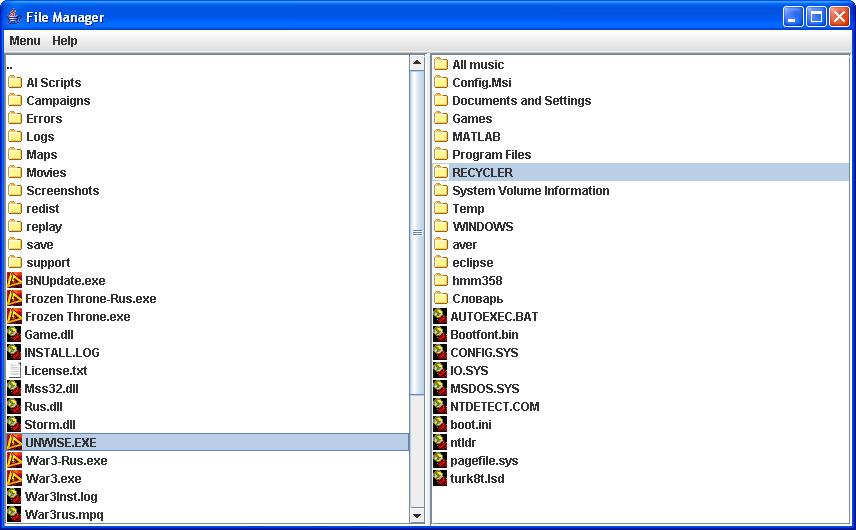Click the WINDOWS folder icon

tap(441, 227)
